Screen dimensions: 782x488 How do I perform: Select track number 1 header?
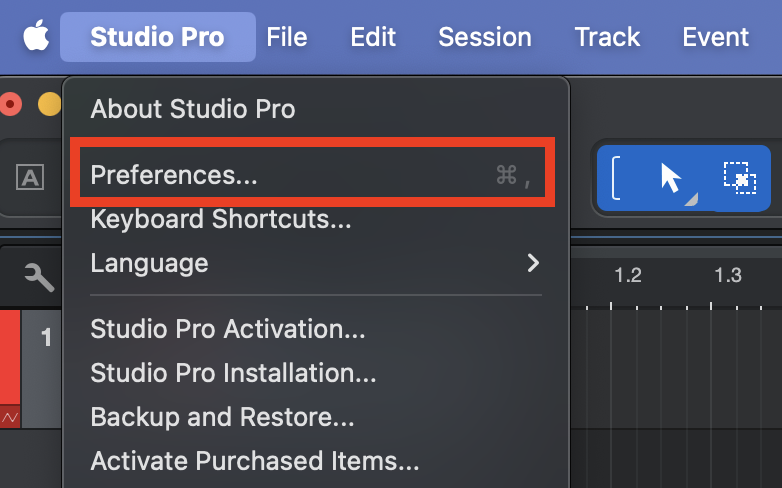pyautogui.click(x=45, y=338)
